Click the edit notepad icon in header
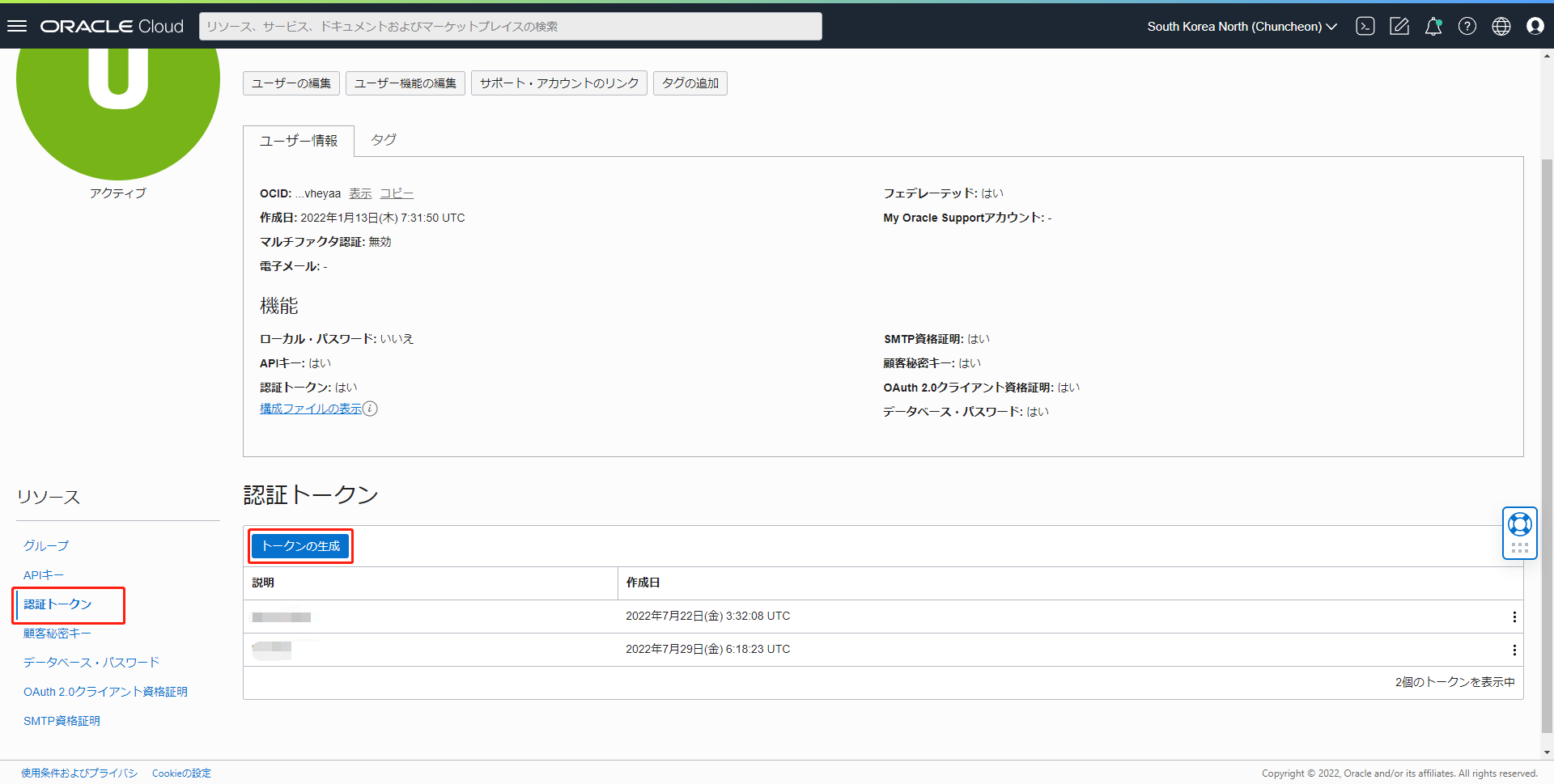The height and width of the screenshot is (784, 1554). pyautogui.click(x=1399, y=26)
